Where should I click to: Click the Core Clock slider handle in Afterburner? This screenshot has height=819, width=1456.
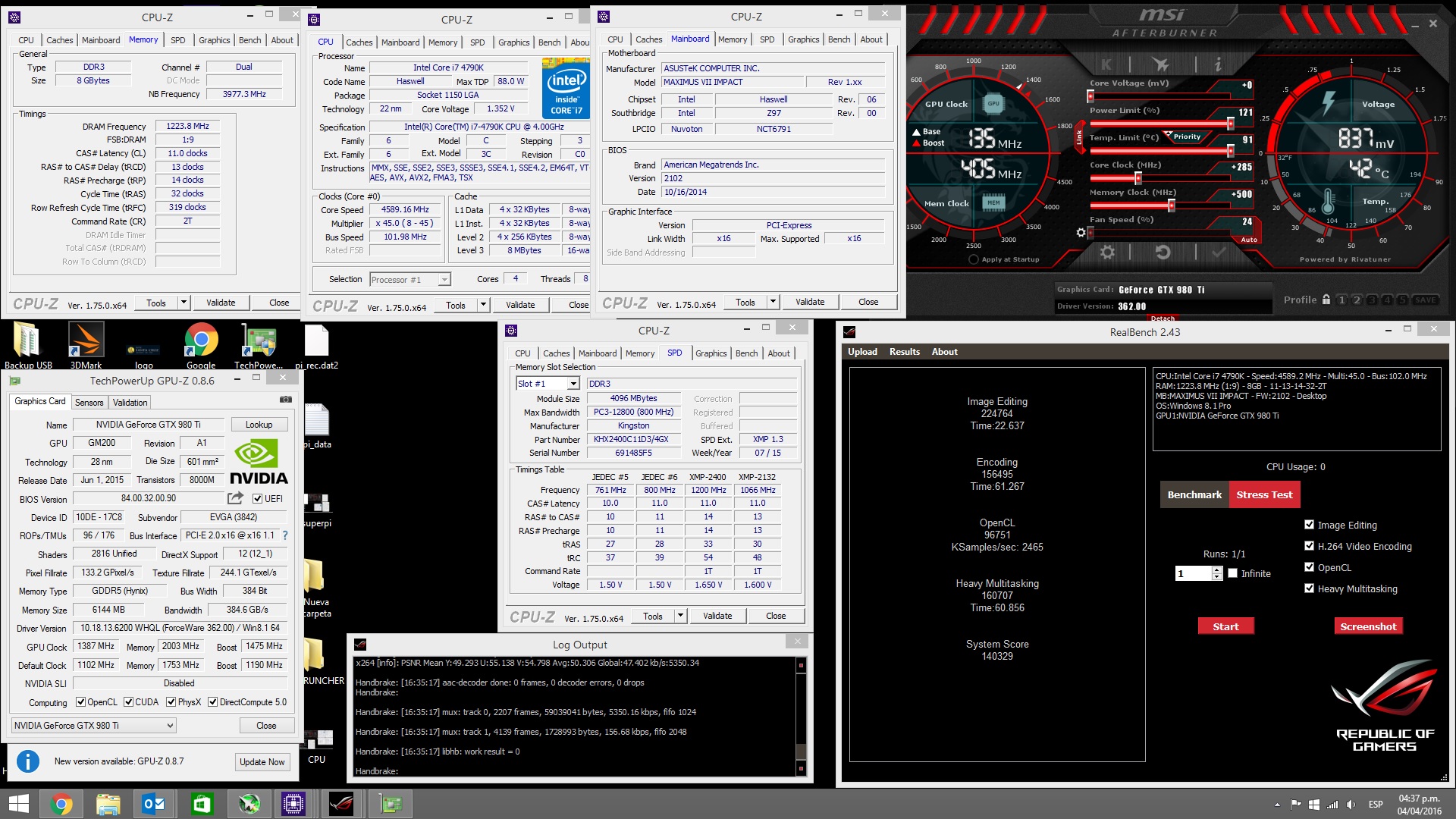[x=1138, y=178]
